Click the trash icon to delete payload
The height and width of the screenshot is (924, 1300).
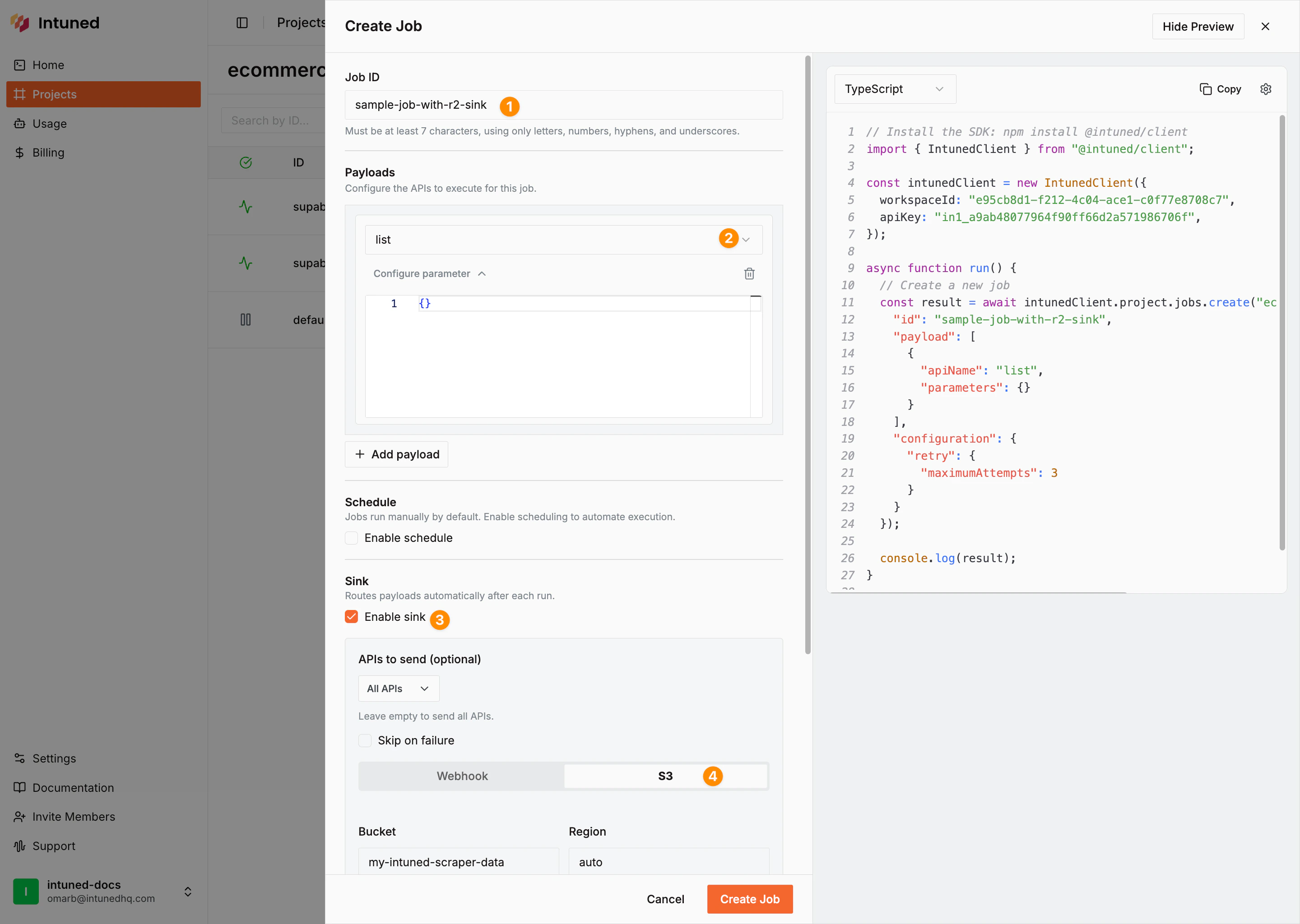click(749, 274)
